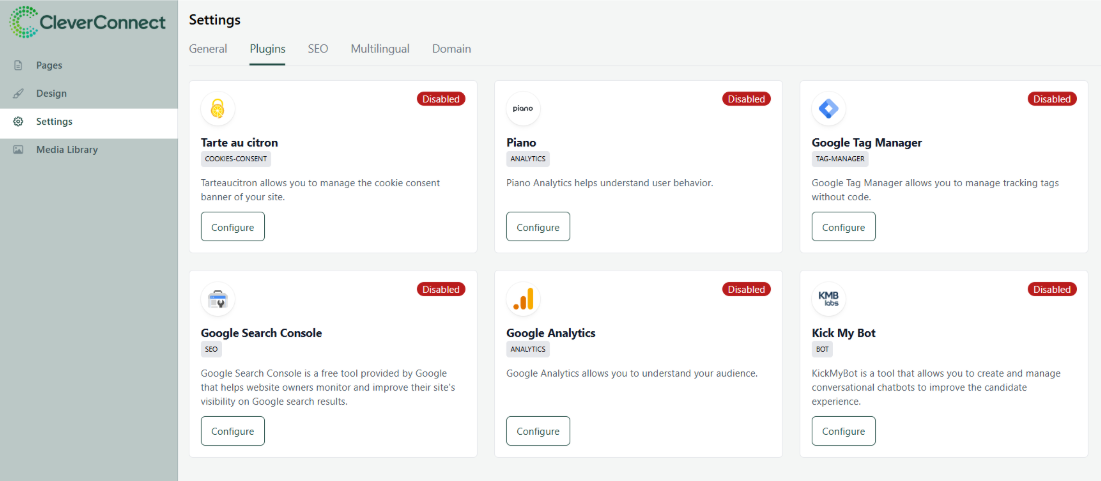The width and height of the screenshot is (1101, 481).
Task: Switch to the SEO tab
Action: (x=318, y=49)
